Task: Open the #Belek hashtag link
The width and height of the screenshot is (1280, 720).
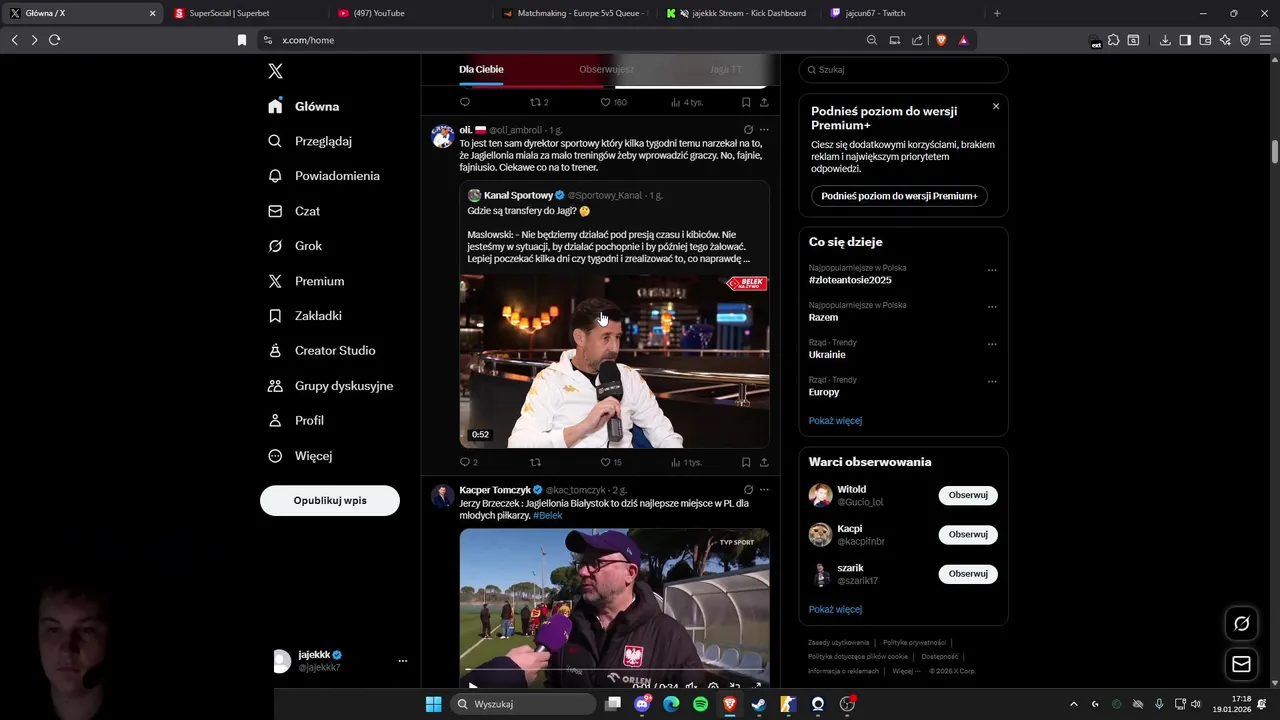Action: 548,515
